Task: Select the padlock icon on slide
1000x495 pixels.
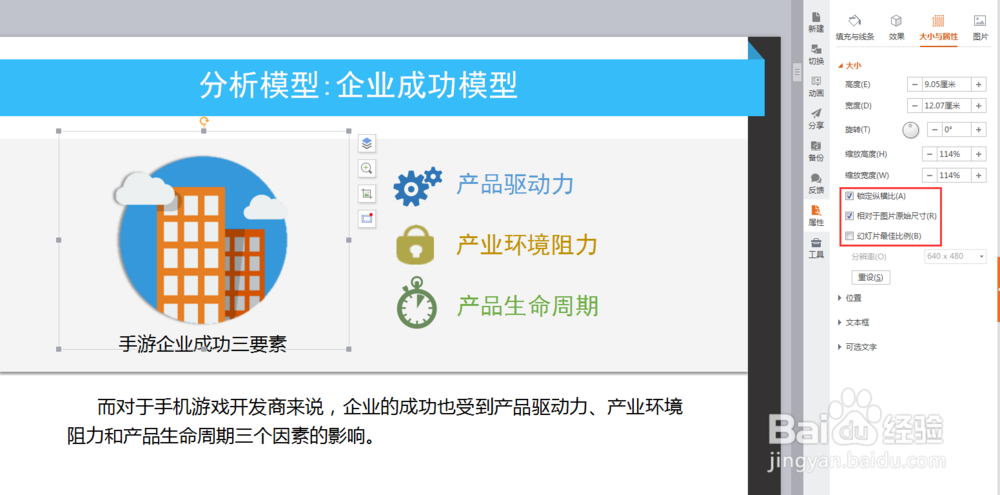Action: [415, 244]
